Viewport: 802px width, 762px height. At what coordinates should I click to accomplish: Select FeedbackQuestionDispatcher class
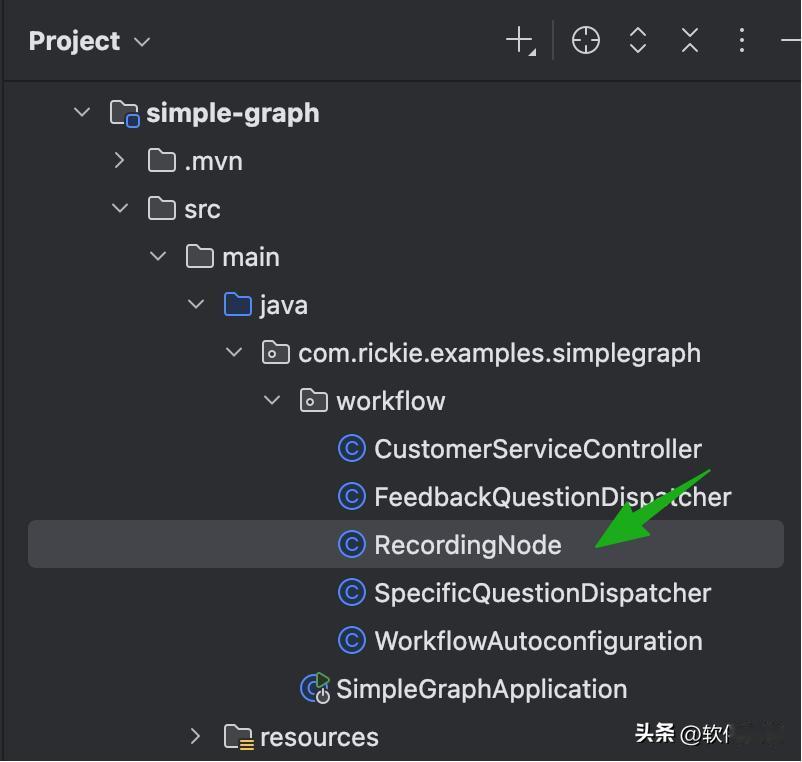pyautogui.click(x=552, y=497)
